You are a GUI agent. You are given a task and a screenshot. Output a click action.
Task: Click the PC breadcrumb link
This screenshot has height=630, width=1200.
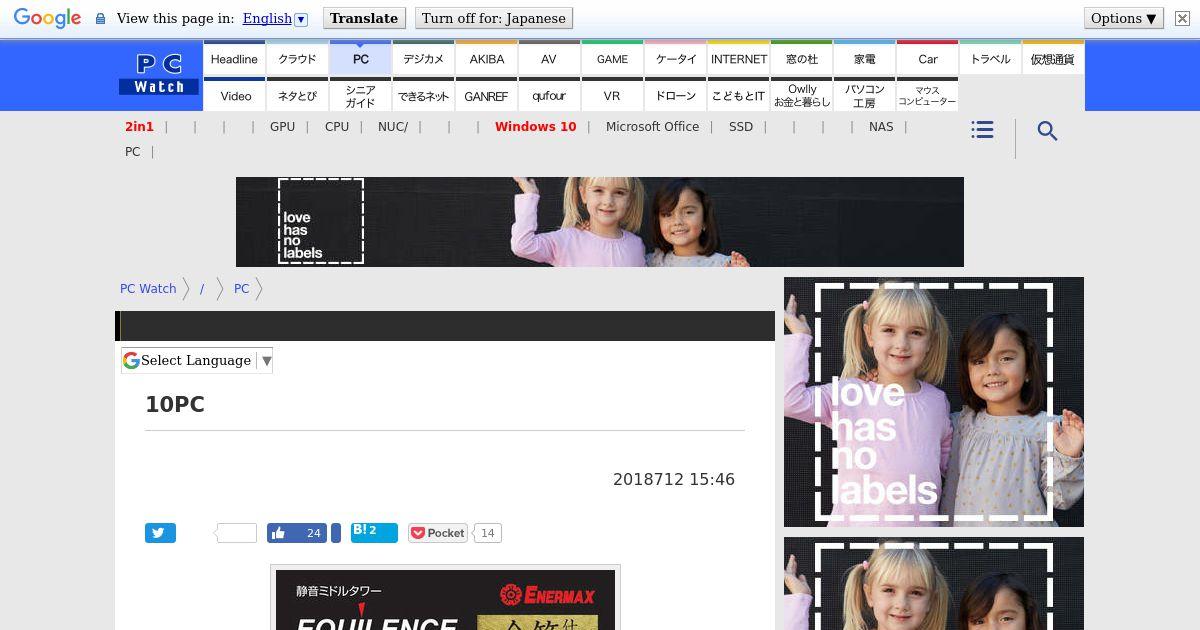coord(241,288)
